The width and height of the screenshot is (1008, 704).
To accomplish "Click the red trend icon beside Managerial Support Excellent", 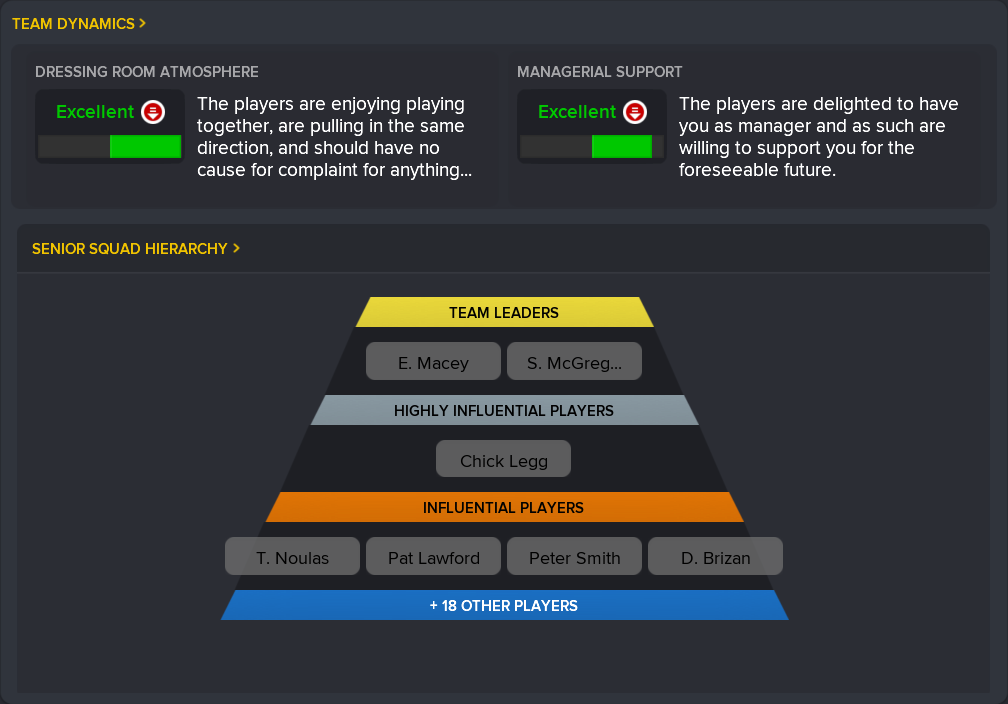I will click(635, 112).
